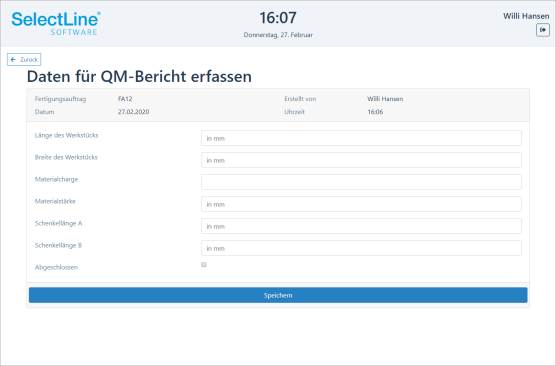This screenshot has width=556, height=366.
Task: Click the Materialcharge text field
Action: [x=361, y=182]
